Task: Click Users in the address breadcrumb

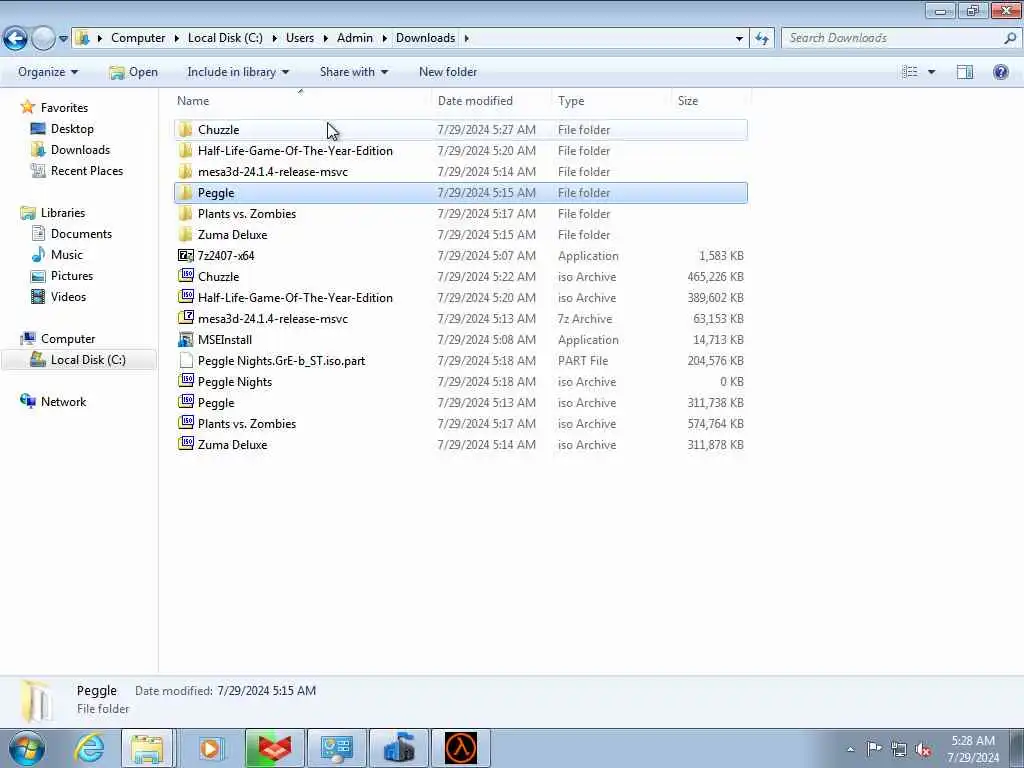Action: click(300, 38)
